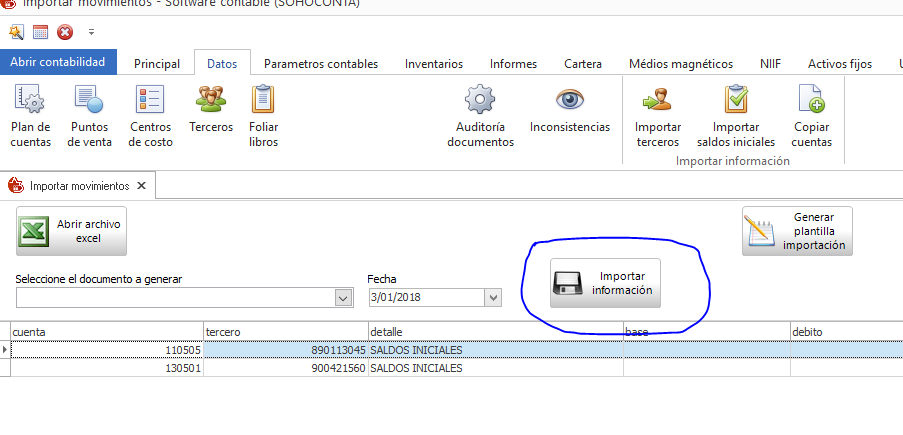Open Auditoría documentos gear icon
Image resolution: width=903 pixels, height=435 pixels.
(480, 101)
